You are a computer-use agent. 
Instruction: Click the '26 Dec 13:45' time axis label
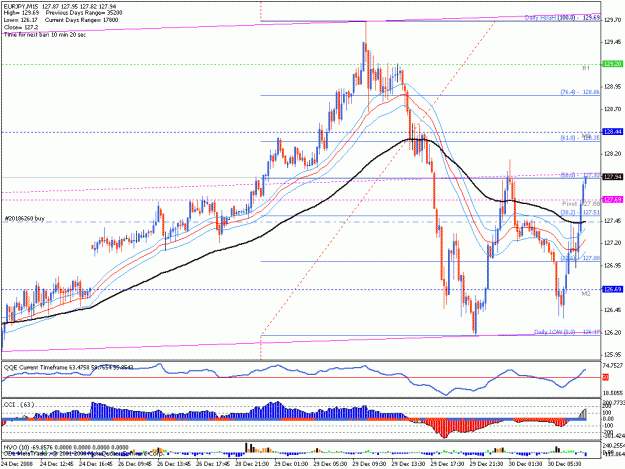(x=174, y=464)
